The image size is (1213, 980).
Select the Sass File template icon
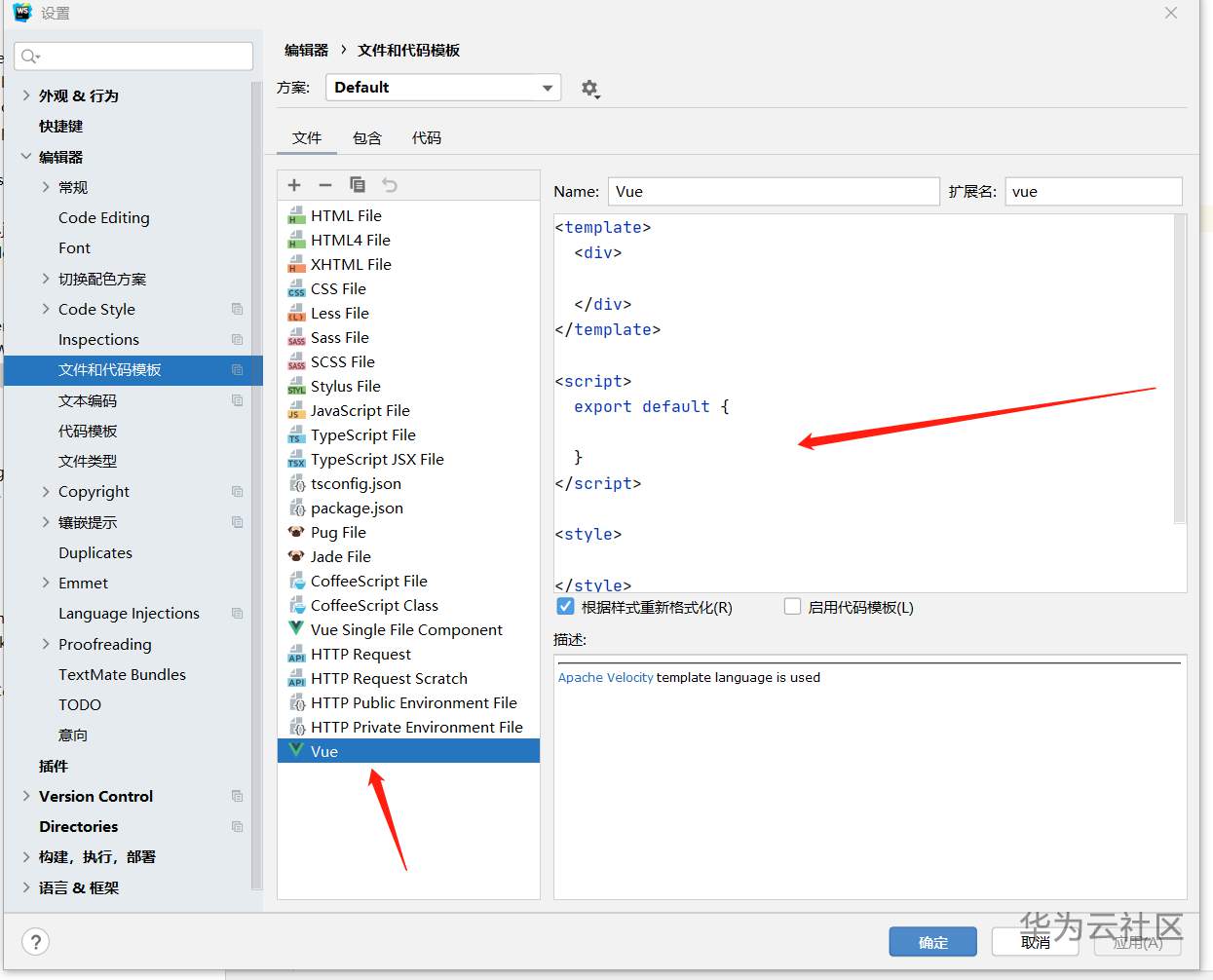296,337
